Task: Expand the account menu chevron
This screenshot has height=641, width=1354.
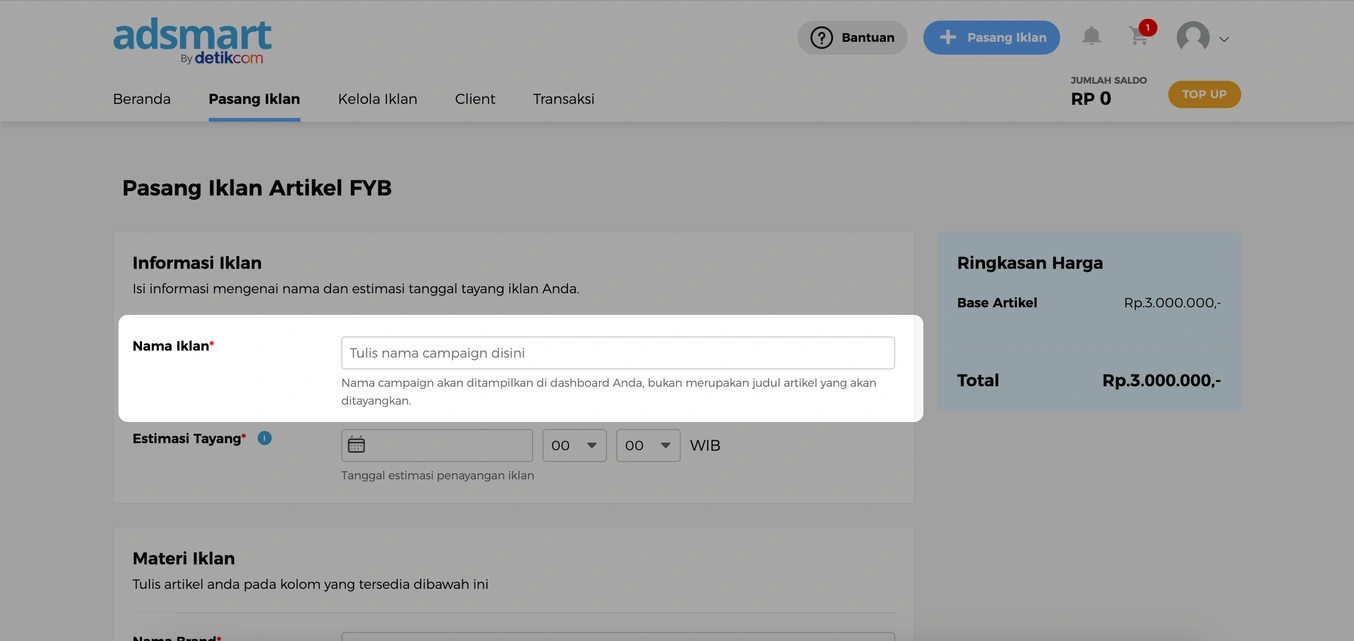Action: click(1224, 40)
